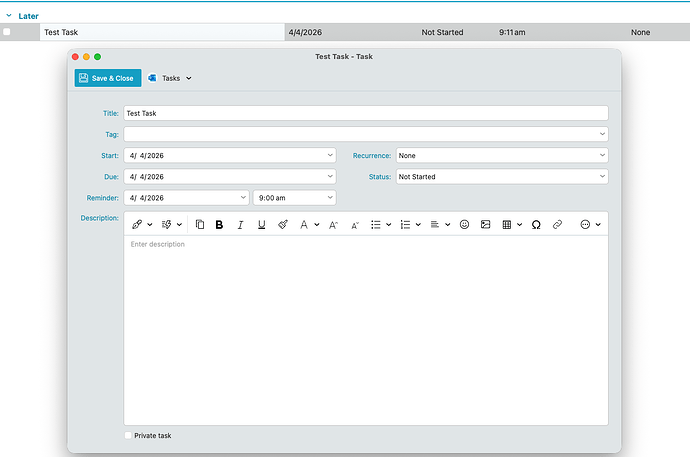Enable the Private task checkbox
The height and width of the screenshot is (457, 690).
click(129, 436)
